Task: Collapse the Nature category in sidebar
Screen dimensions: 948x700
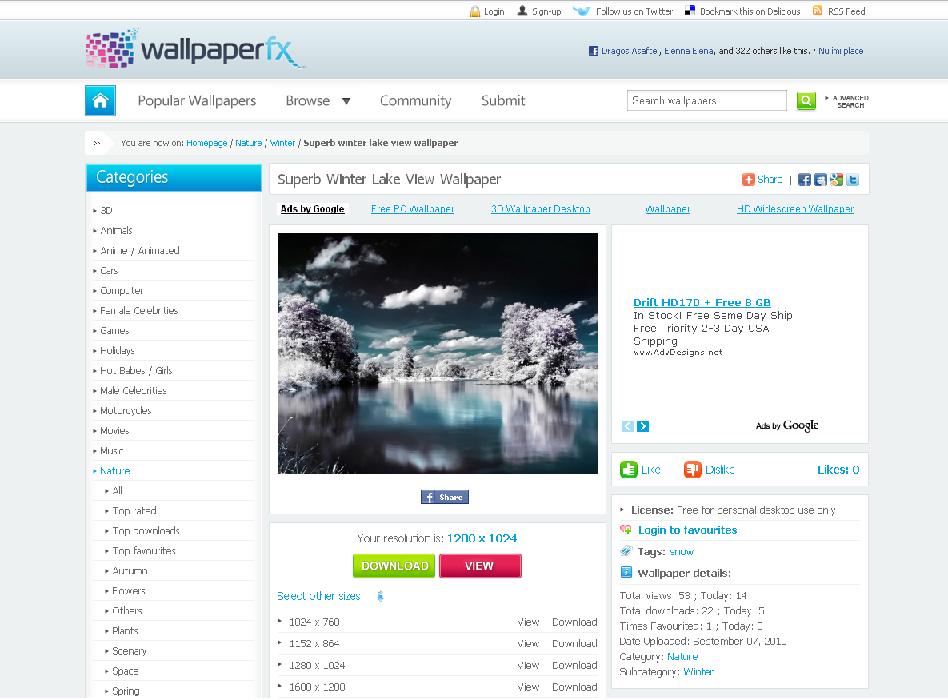Action: click(x=114, y=471)
